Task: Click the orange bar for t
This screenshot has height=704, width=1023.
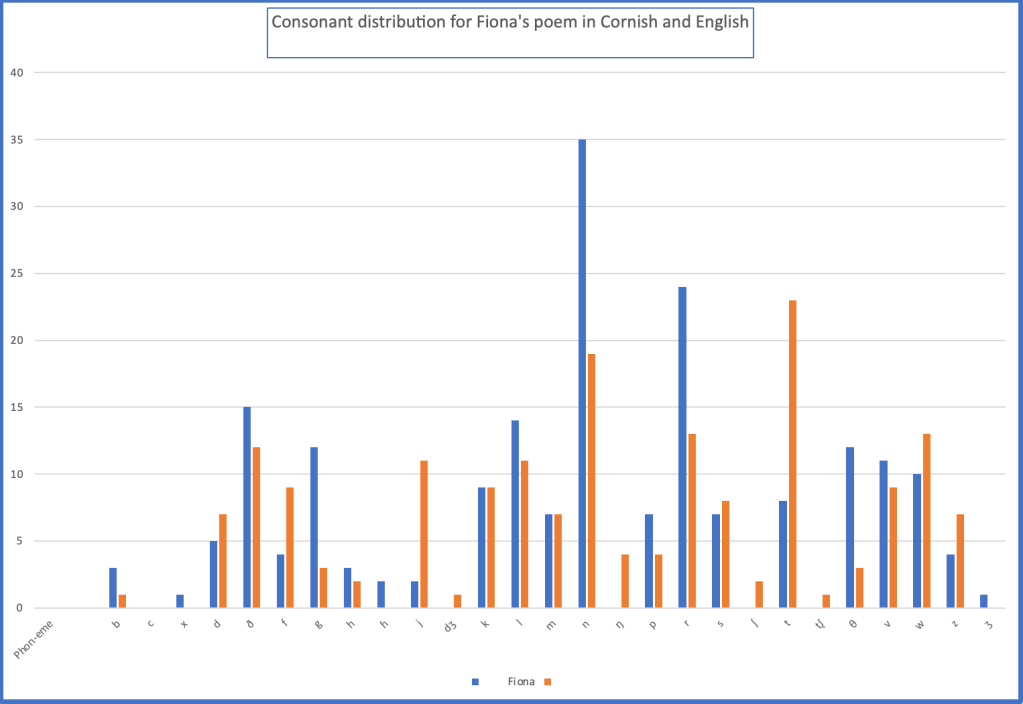Action: click(x=791, y=454)
